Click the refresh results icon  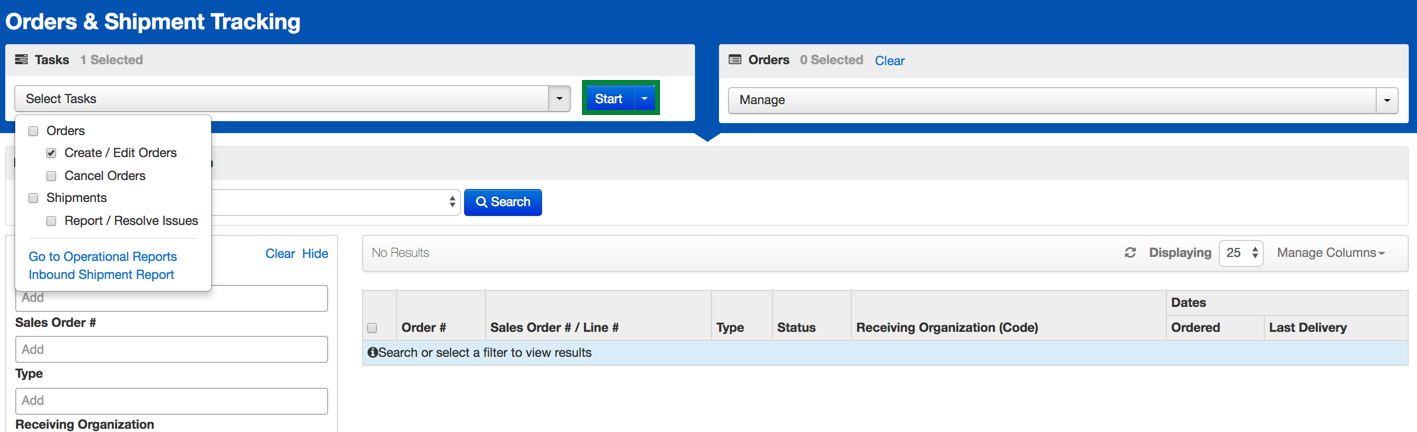(1130, 253)
